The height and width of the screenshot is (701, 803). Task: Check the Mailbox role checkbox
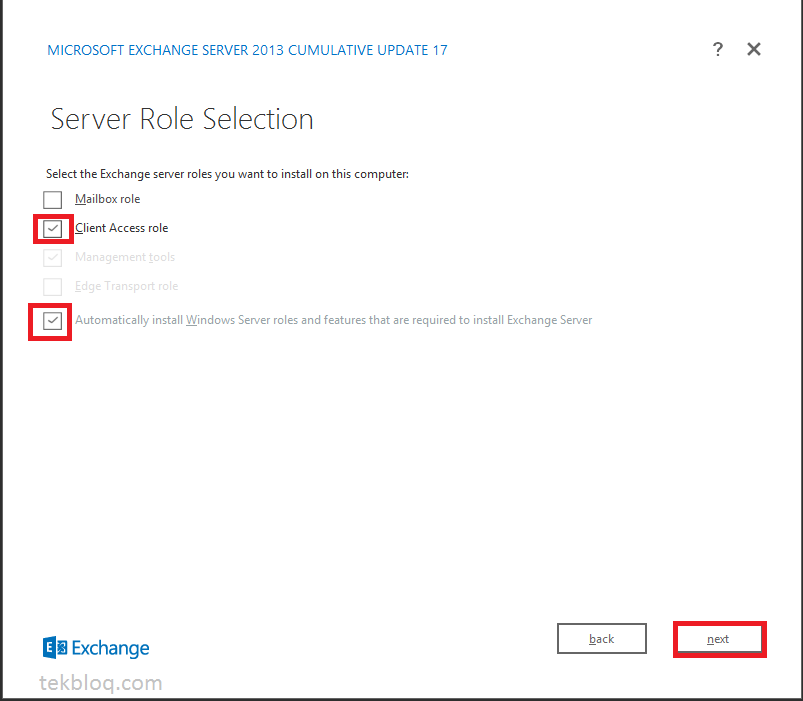[52, 199]
